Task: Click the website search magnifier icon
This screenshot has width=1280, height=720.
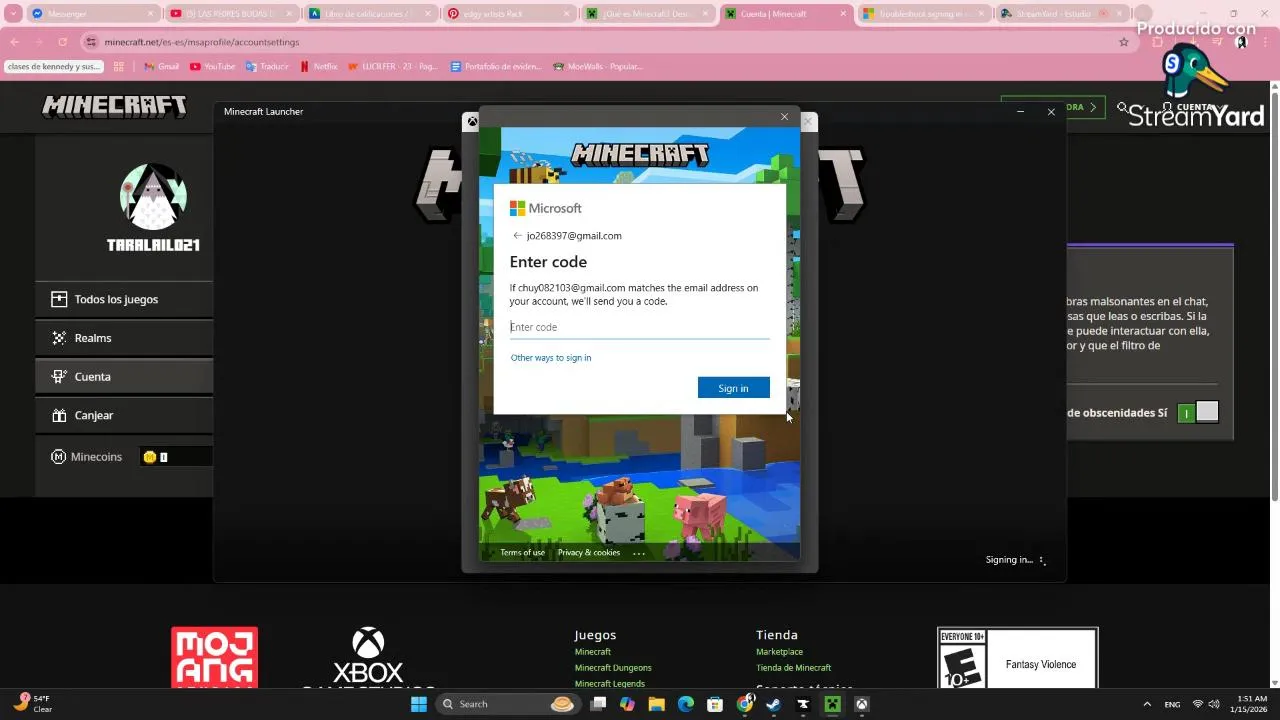Action: 1123,107
